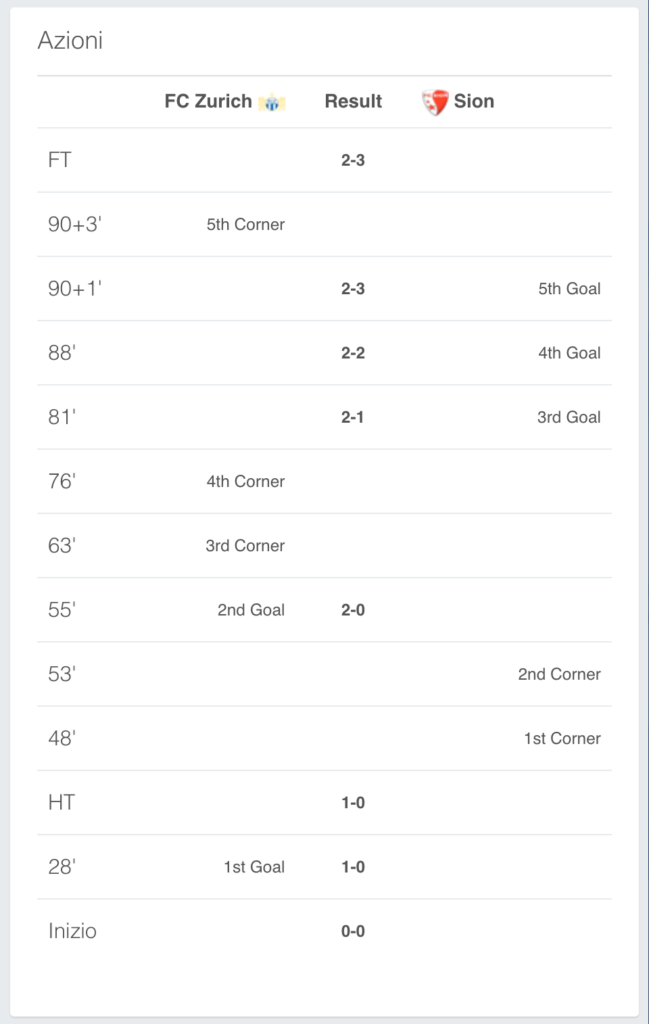
Task: Select the 5th Goal event for Sion
Action: 569,289
